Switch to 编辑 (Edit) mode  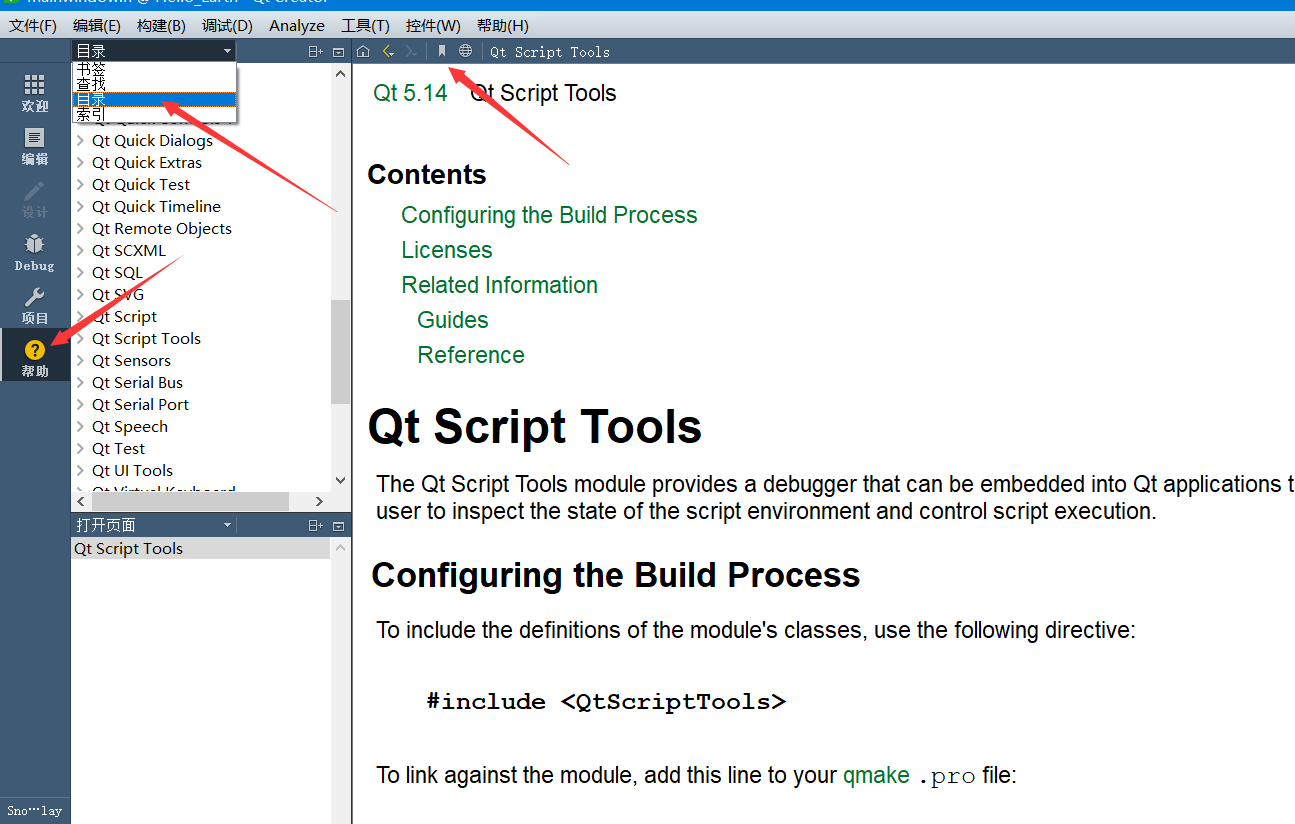click(35, 146)
